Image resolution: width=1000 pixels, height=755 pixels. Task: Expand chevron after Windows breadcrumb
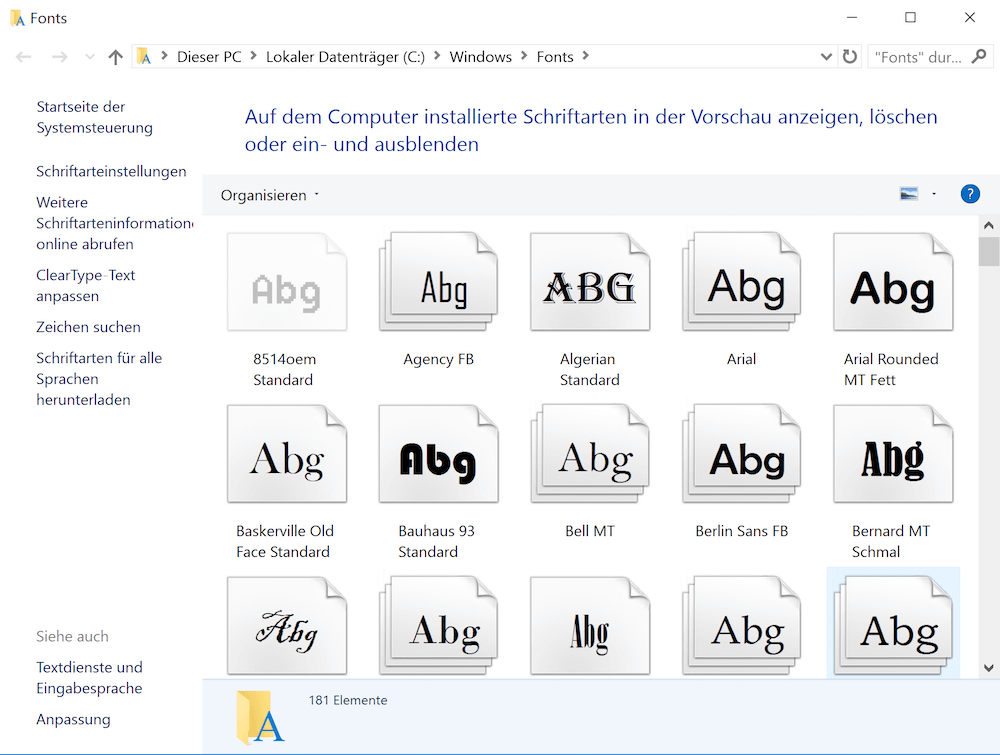coord(524,56)
